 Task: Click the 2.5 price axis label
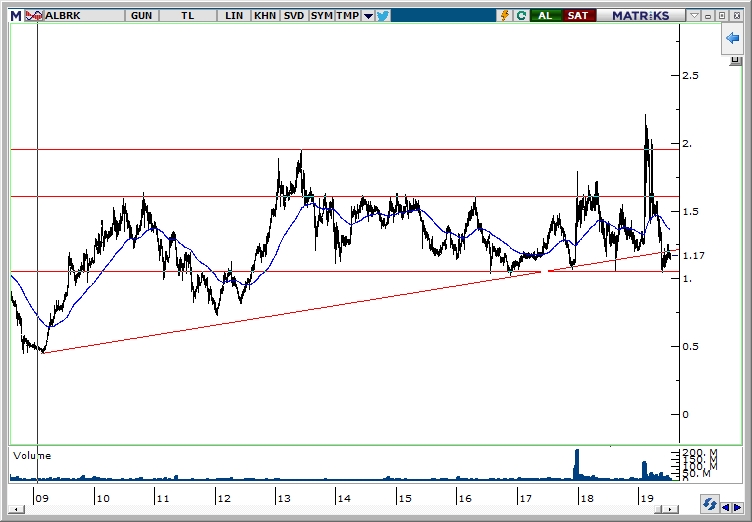click(x=691, y=76)
